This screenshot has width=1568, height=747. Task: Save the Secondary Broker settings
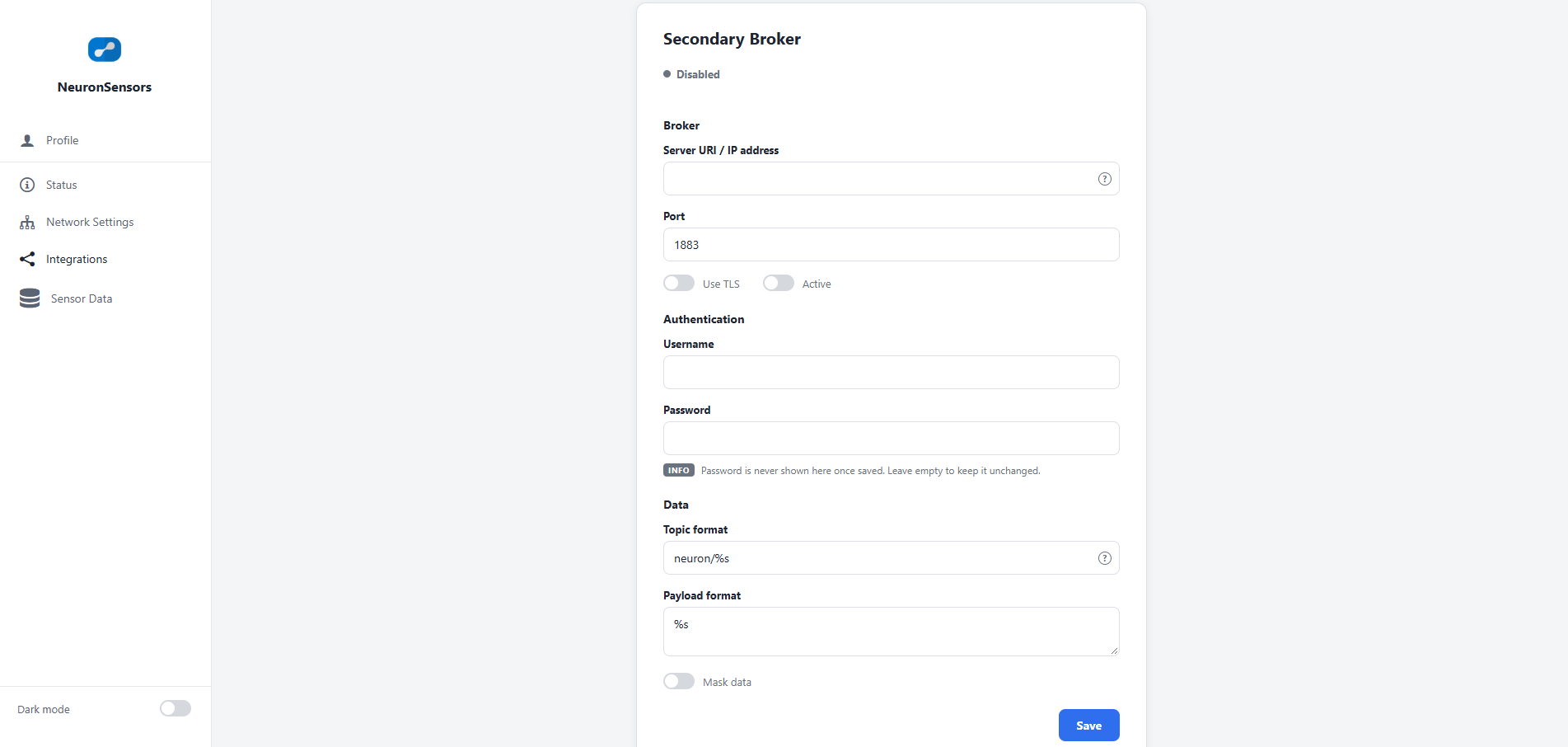pos(1089,725)
